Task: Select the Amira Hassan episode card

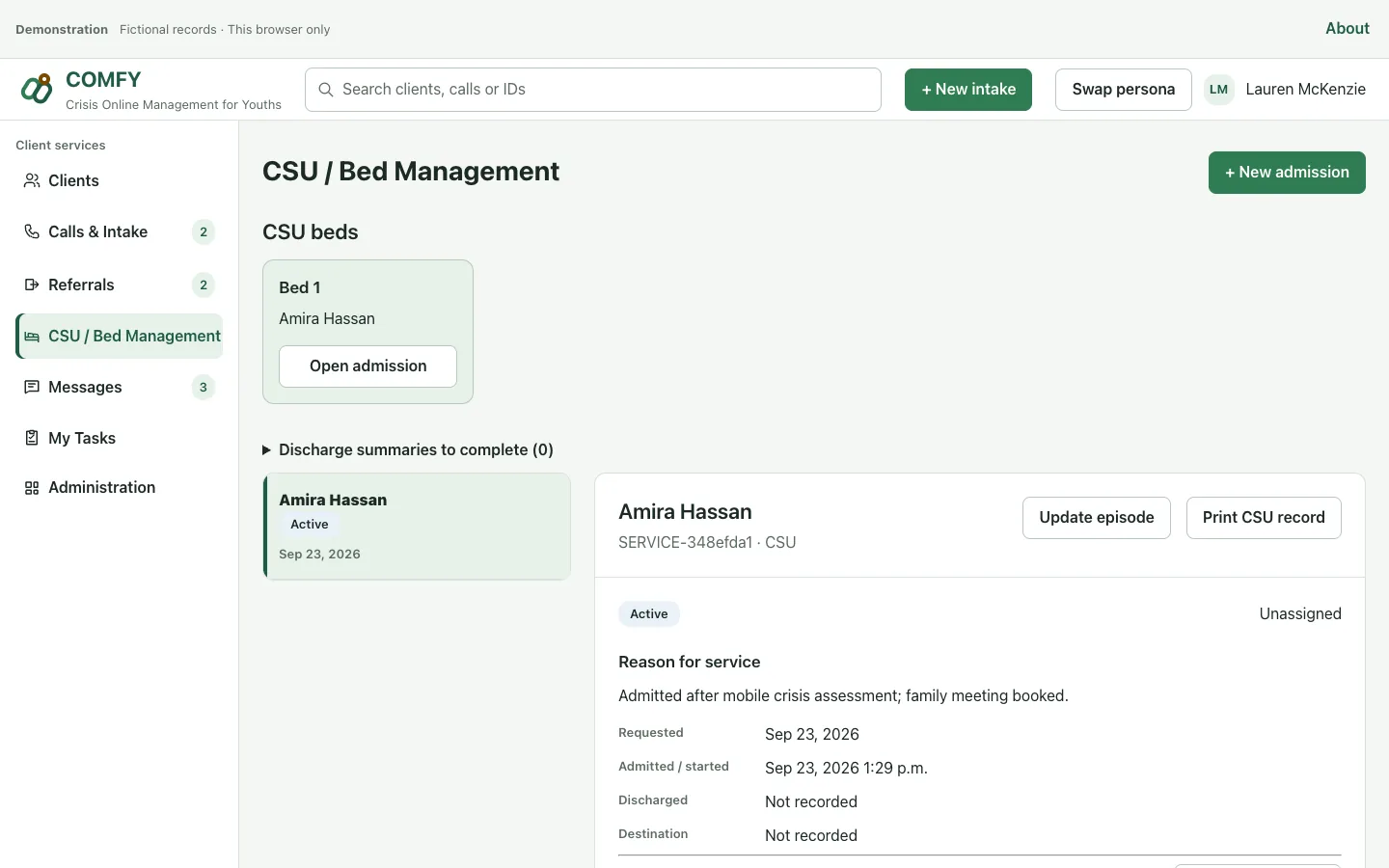Action: [x=417, y=527]
